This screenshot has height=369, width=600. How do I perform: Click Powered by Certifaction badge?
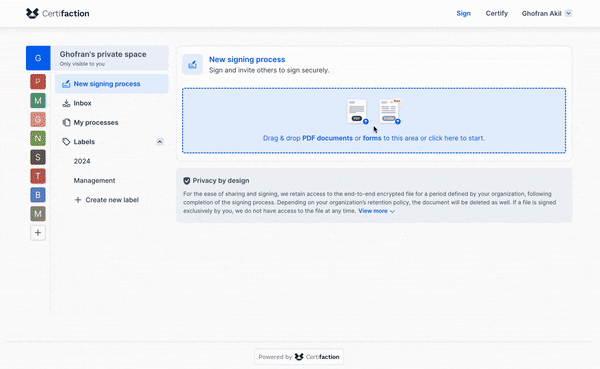pyautogui.click(x=299, y=357)
